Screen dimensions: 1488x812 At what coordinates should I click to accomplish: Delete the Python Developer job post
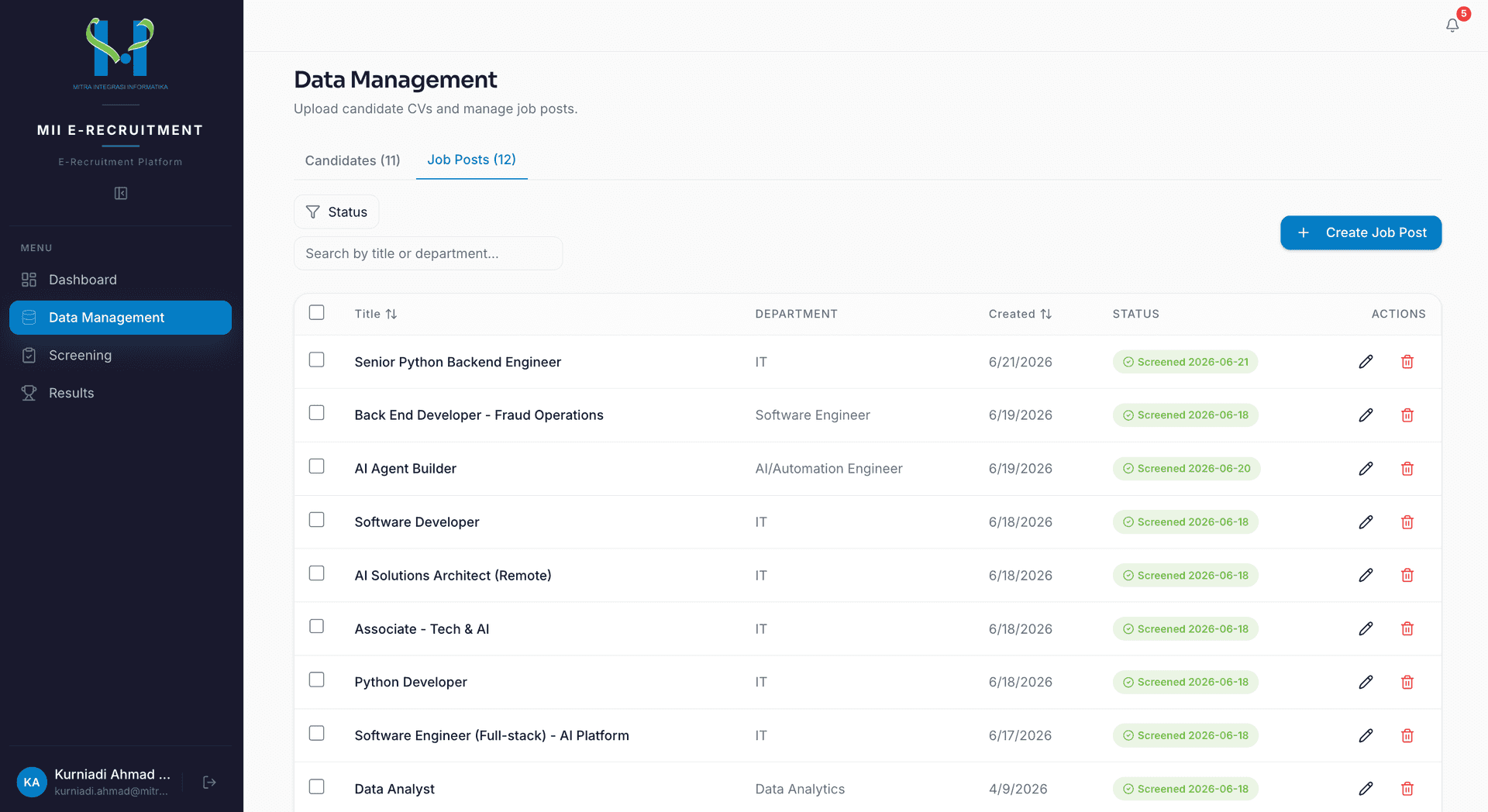pos(1407,682)
